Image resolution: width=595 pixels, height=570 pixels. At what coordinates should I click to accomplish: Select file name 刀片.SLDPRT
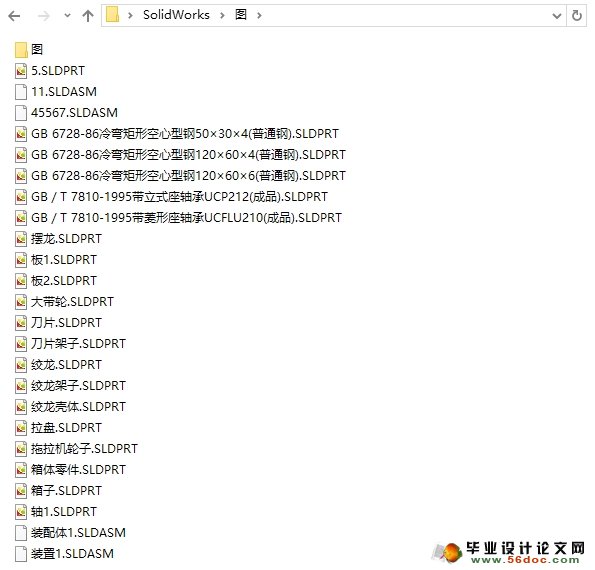[x=66, y=323]
